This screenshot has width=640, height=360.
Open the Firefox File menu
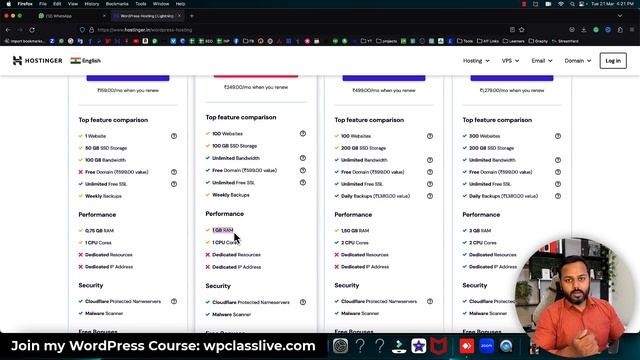point(43,4)
